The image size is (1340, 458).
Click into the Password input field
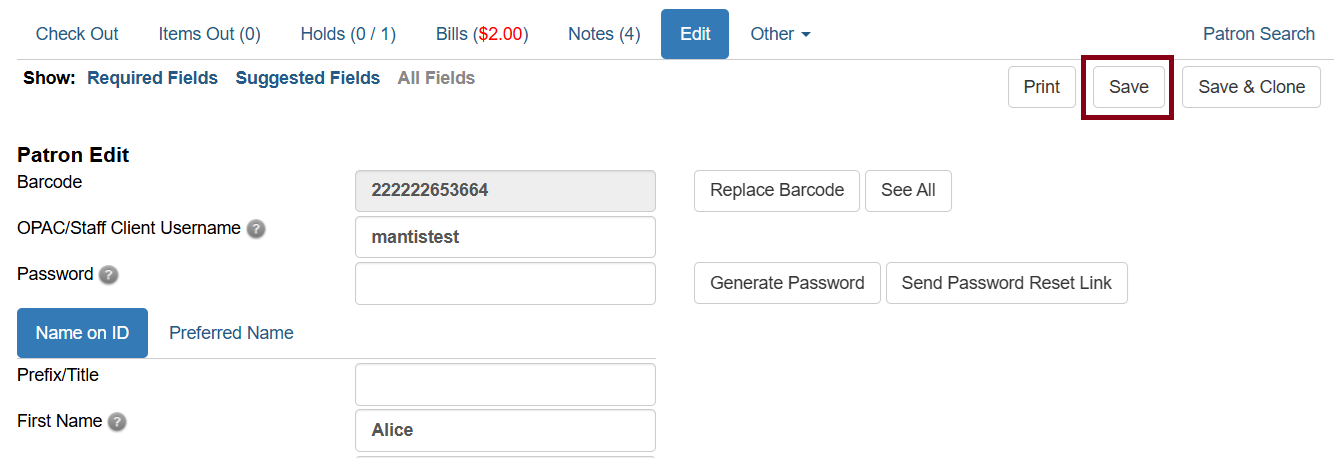coord(505,283)
